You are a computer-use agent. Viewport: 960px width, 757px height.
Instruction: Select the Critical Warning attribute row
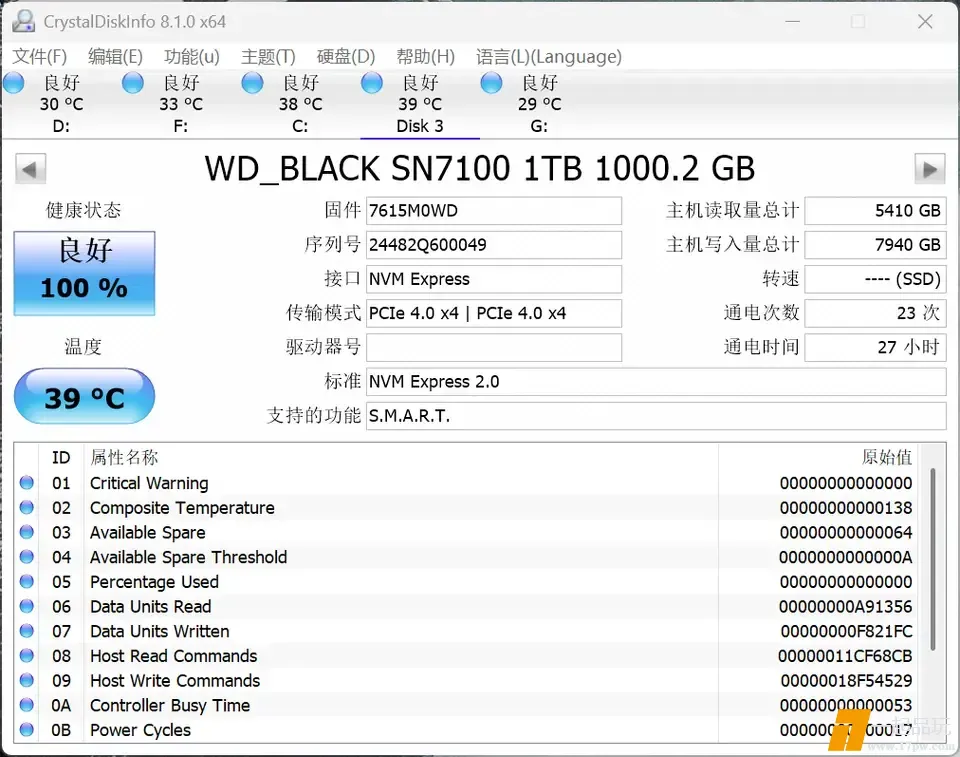click(x=467, y=483)
